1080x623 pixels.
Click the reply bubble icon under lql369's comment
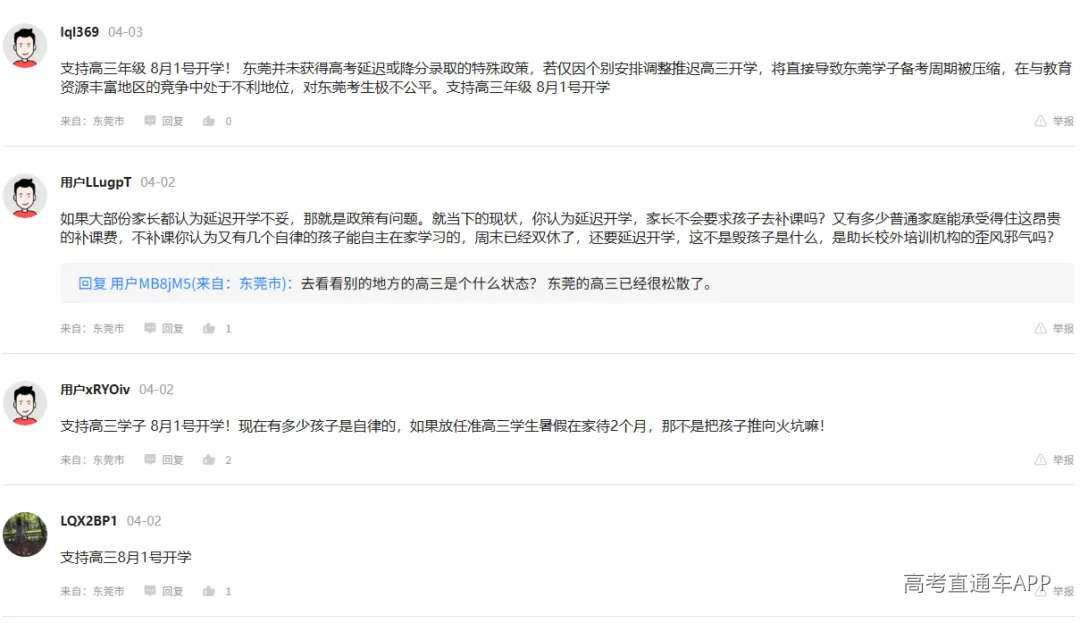[x=150, y=121]
